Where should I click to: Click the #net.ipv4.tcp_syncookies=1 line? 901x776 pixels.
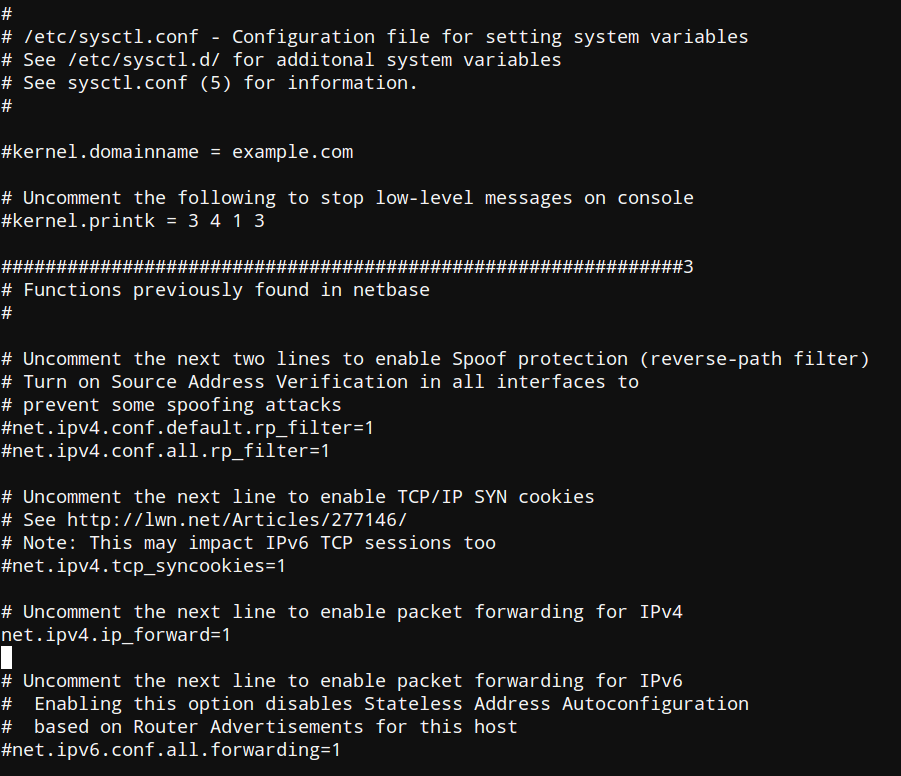click(143, 566)
